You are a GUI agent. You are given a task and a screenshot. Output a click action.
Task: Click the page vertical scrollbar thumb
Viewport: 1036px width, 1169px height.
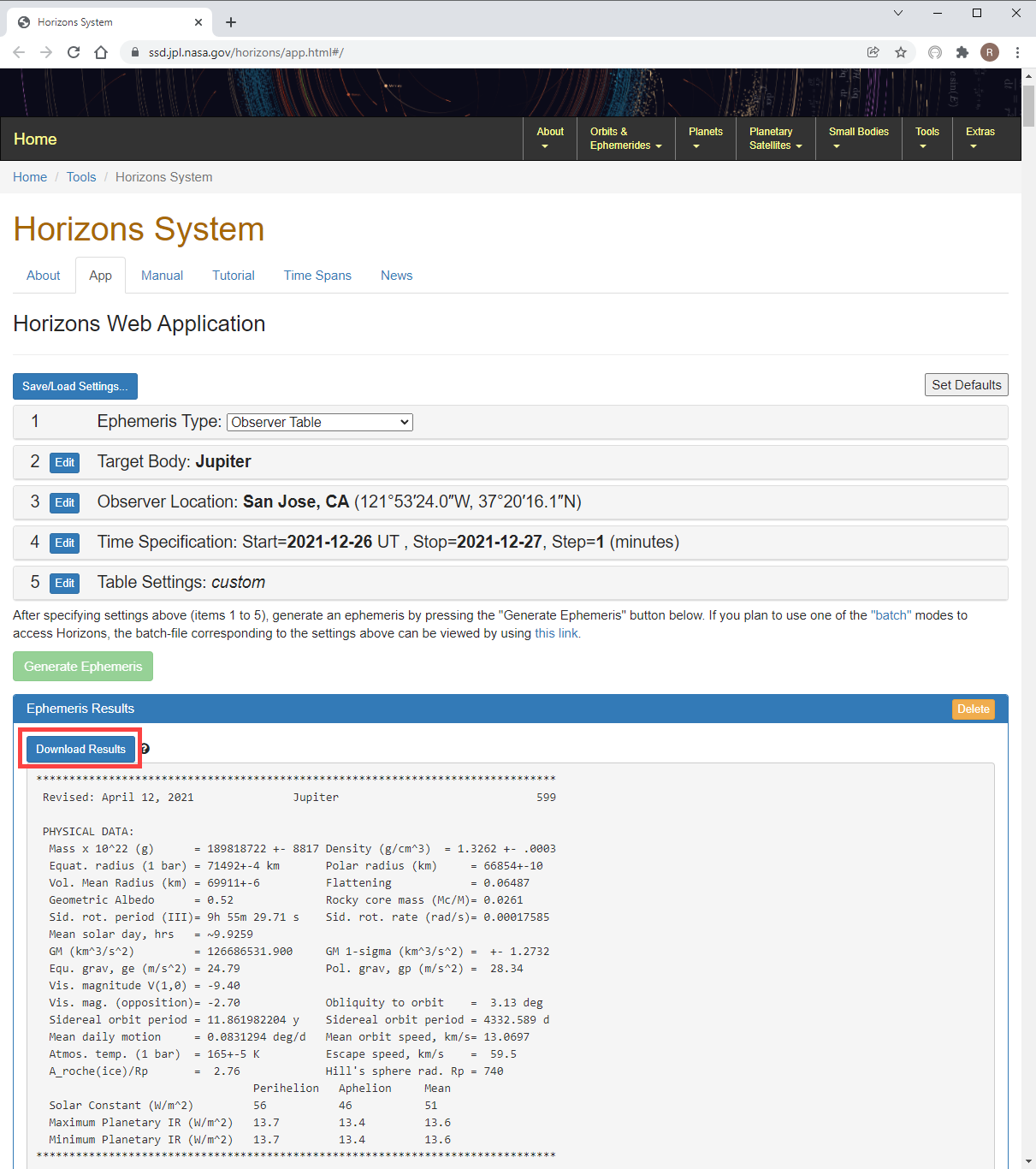pos(1029,105)
